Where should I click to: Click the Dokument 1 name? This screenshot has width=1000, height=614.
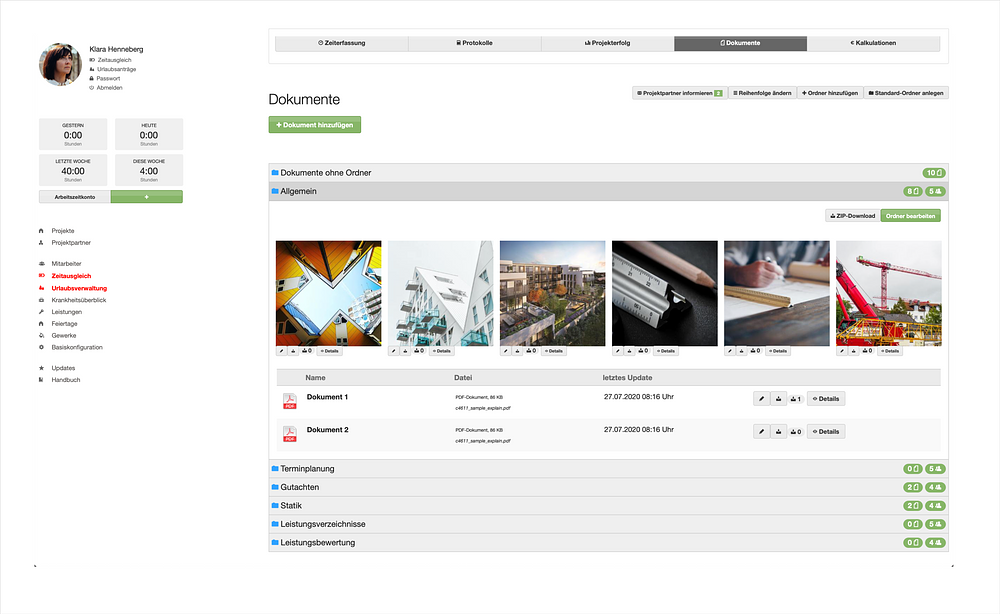[x=327, y=397]
